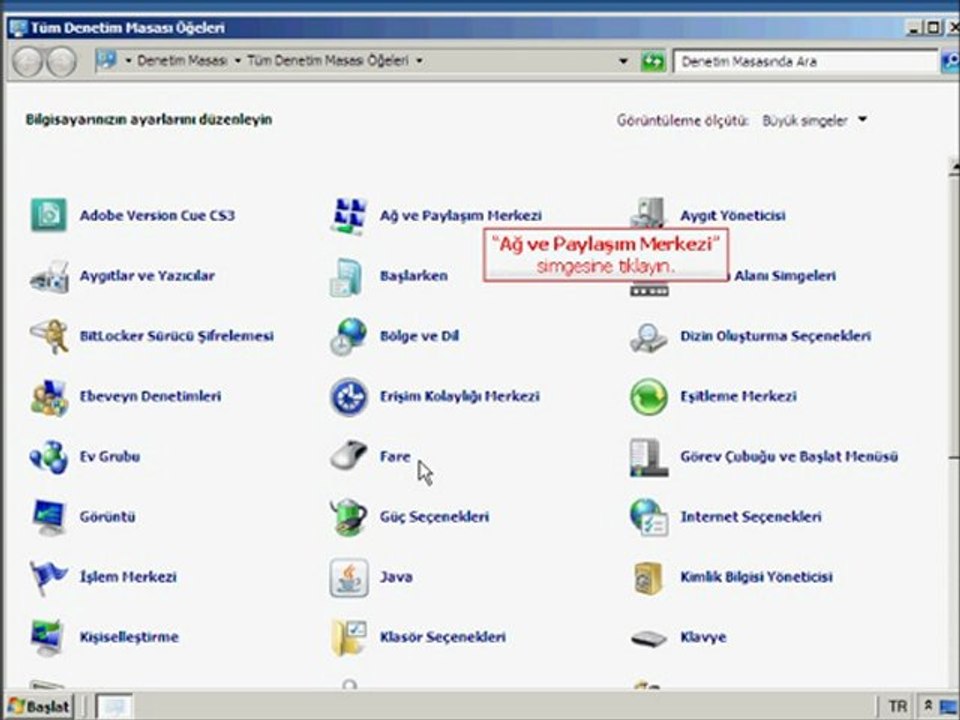Click the TR language indicator in taskbar
This screenshot has width=960, height=720.
pyautogui.click(x=898, y=706)
